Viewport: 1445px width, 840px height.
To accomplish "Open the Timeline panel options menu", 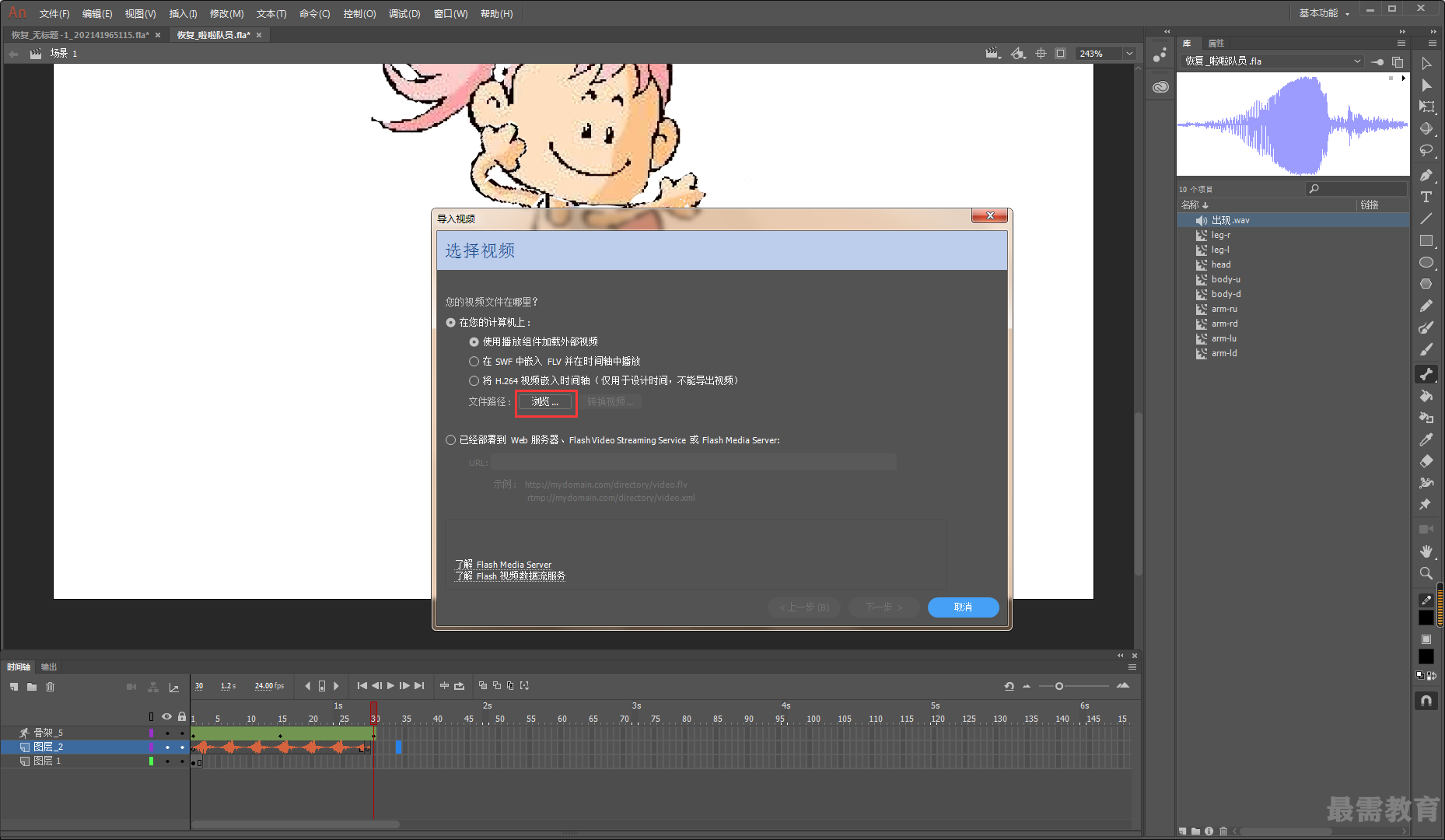I will [x=1132, y=667].
